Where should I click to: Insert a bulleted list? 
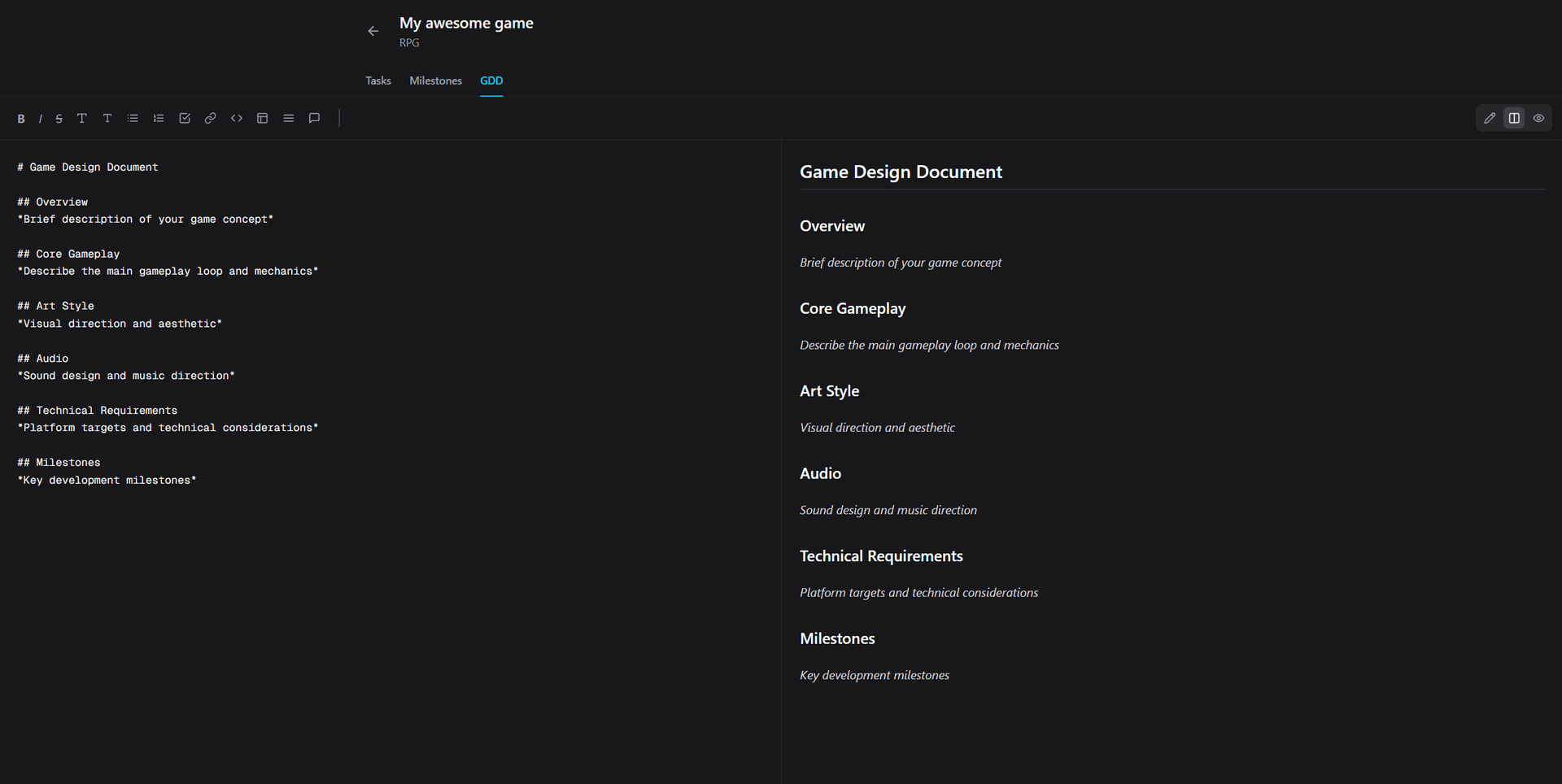click(133, 119)
